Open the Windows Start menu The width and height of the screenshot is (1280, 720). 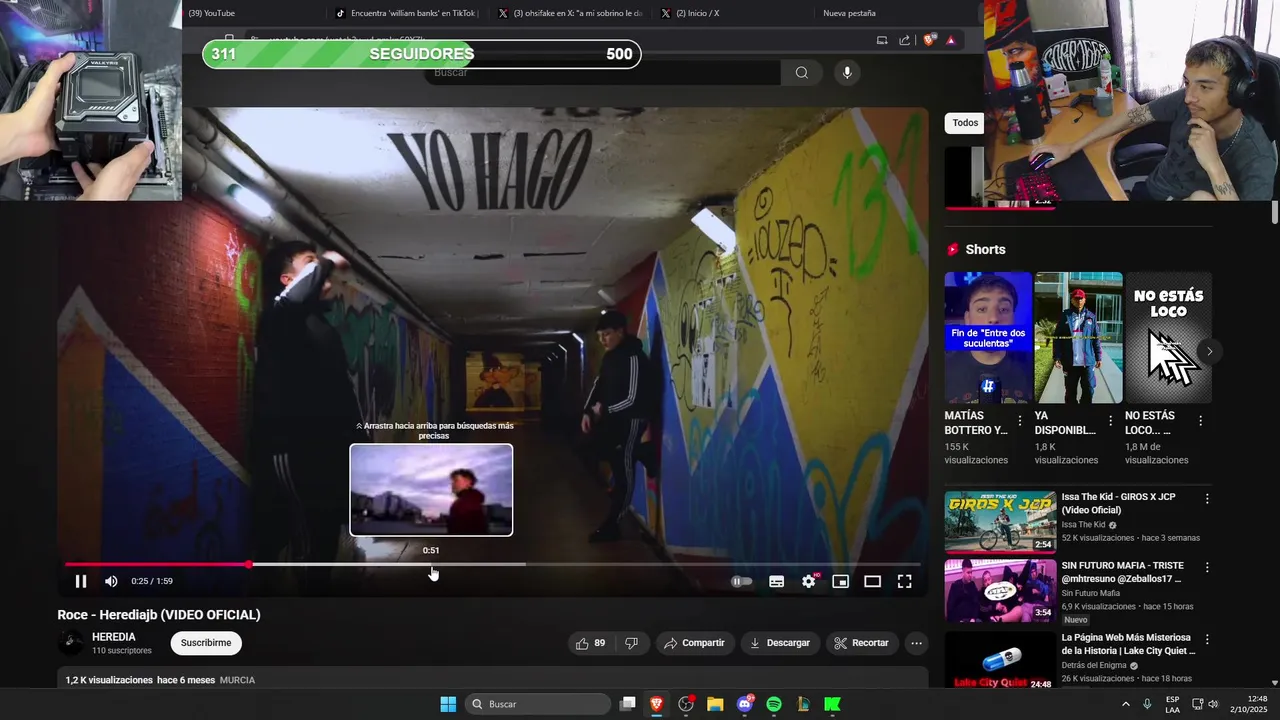tap(448, 704)
